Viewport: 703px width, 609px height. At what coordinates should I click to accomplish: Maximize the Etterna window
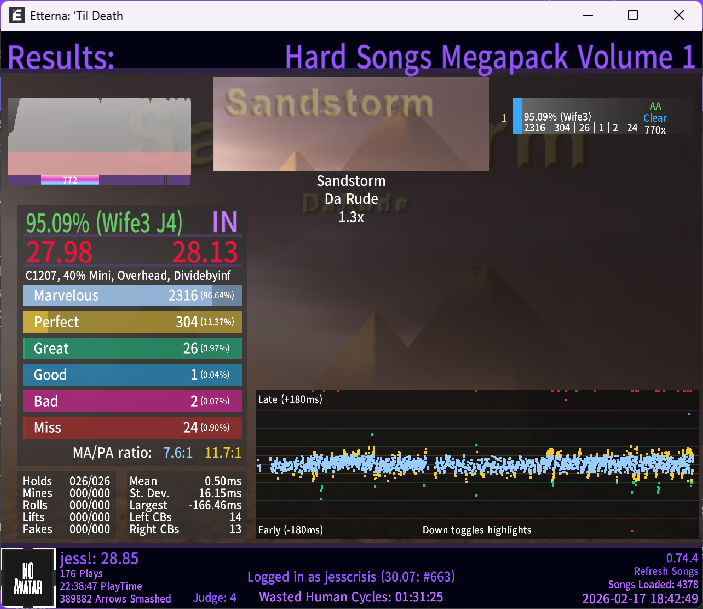[633, 16]
